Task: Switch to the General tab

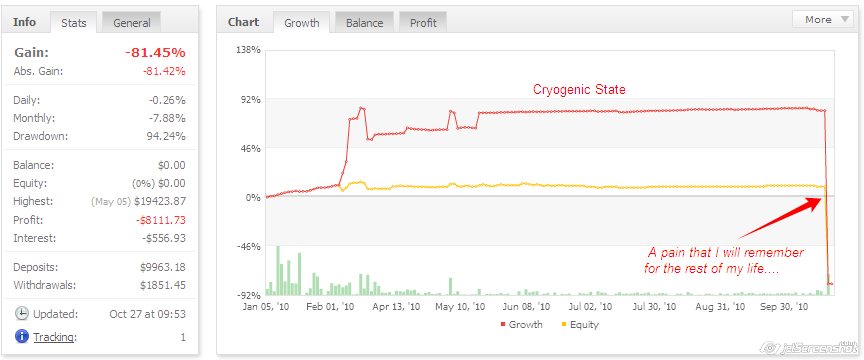Action: 132,23
